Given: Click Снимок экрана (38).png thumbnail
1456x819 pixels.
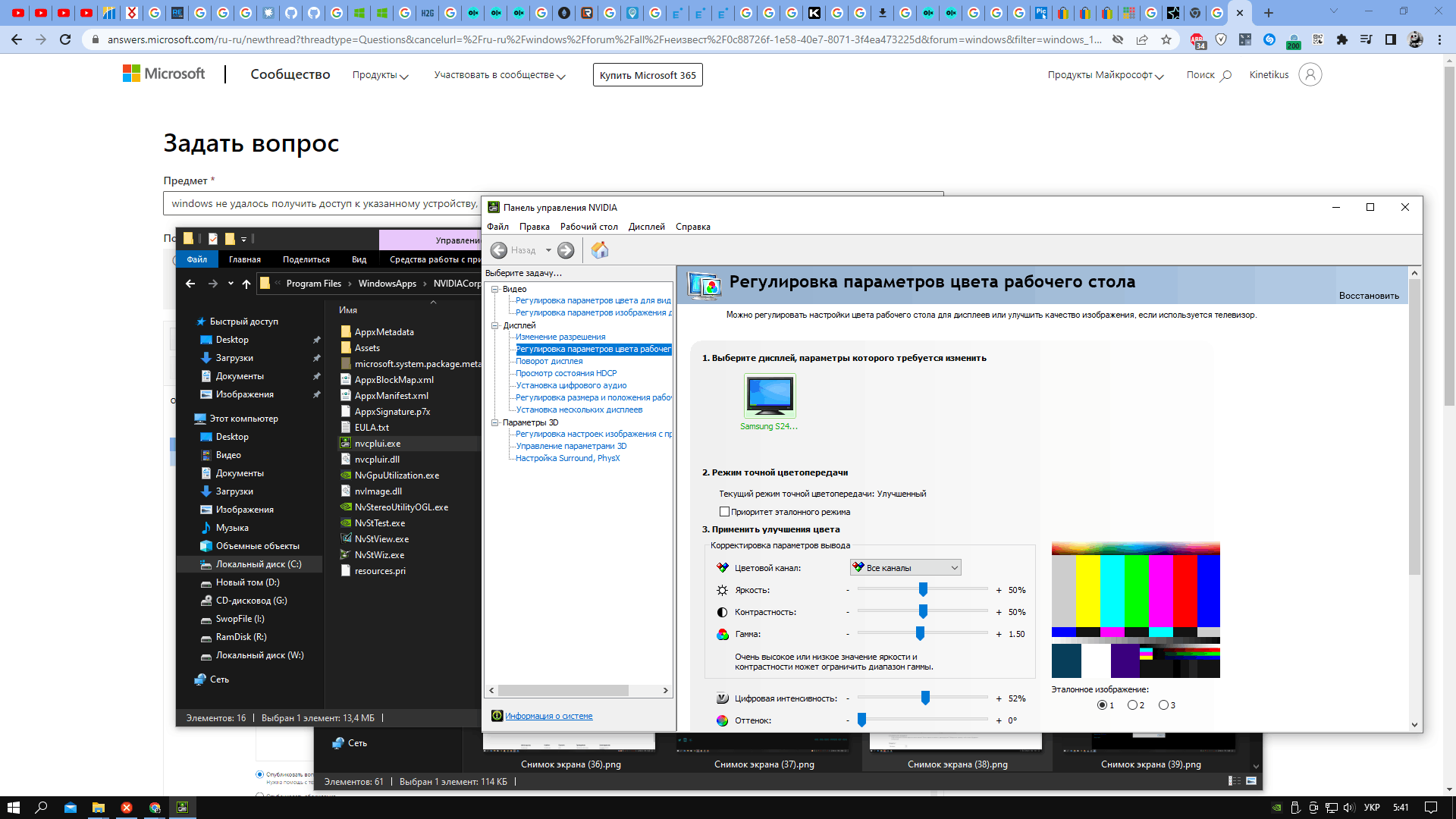Looking at the screenshot, I should (957, 751).
